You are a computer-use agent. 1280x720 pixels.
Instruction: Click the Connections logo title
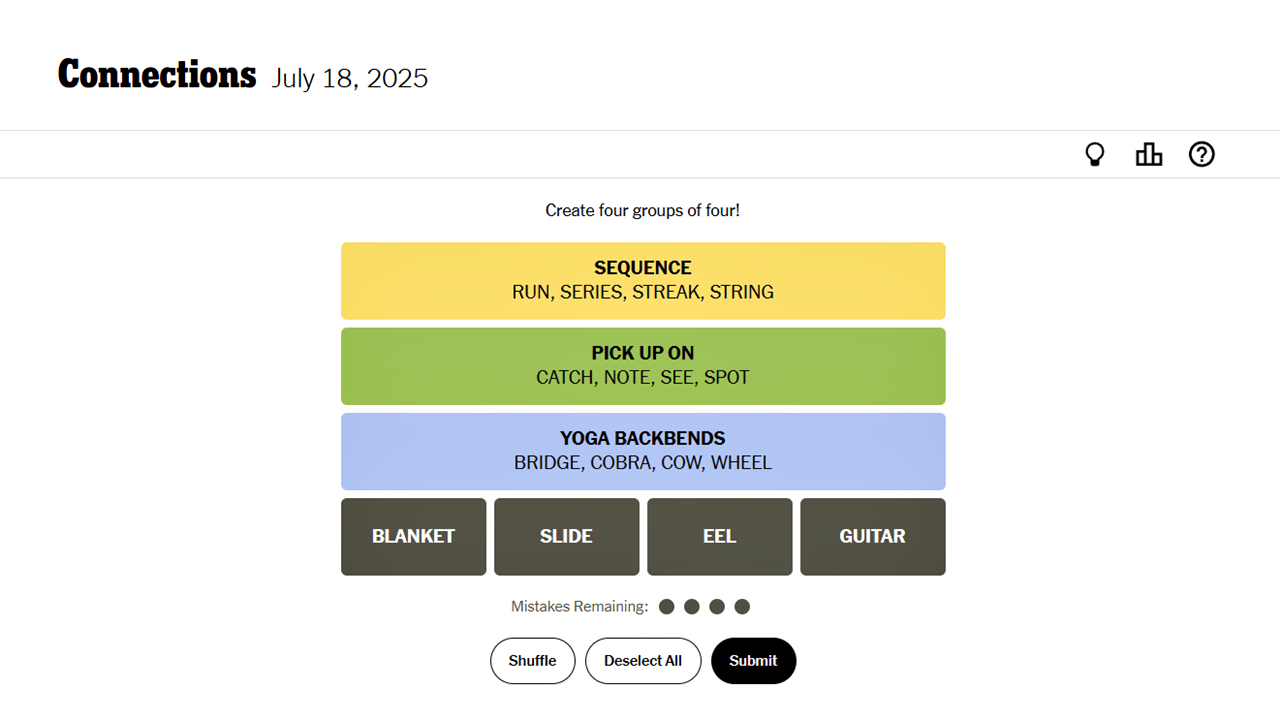pyautogui.click(x=157, y=75)
